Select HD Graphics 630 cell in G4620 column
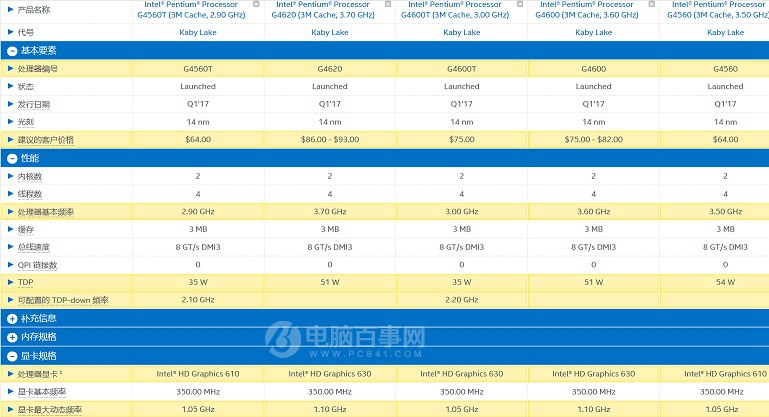 tap(330, 374)
